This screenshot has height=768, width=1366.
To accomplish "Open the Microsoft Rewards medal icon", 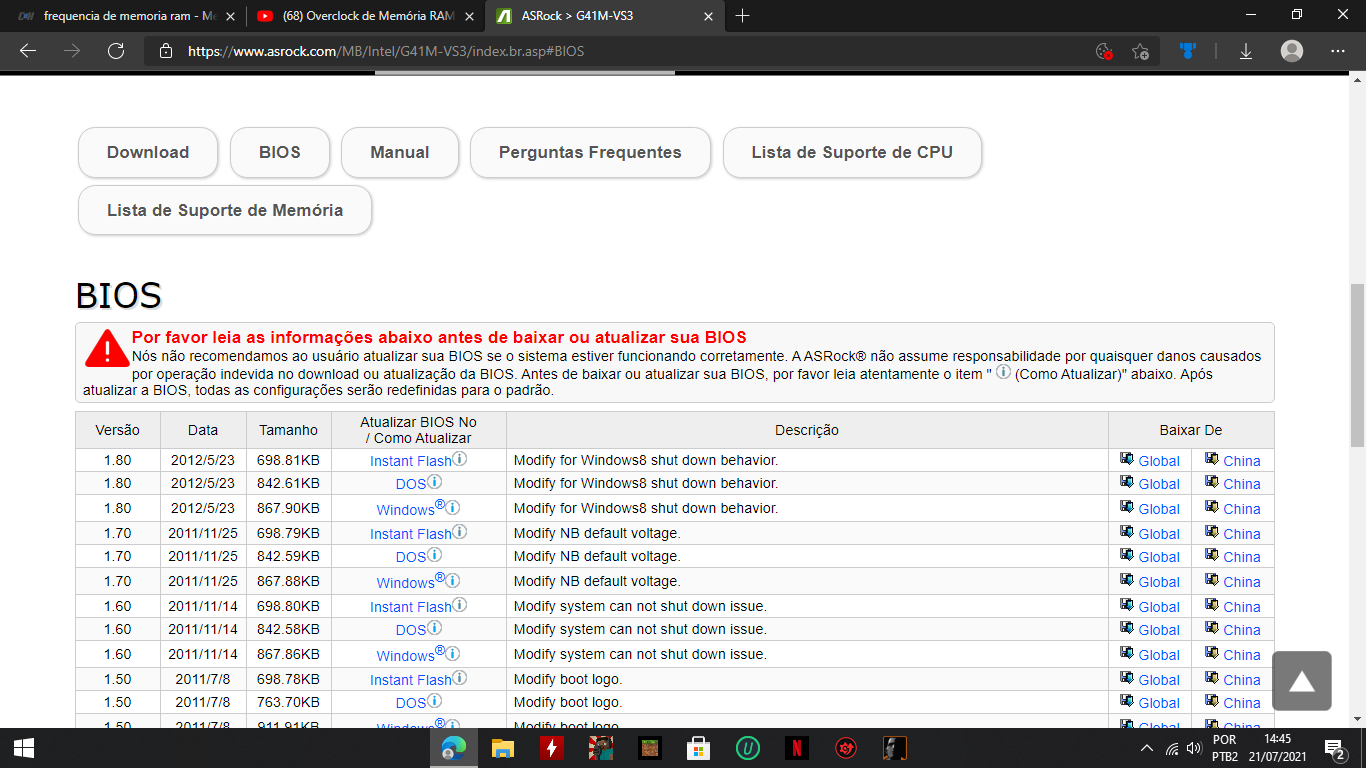I will pyautogui.click(x=1188, y=51).
